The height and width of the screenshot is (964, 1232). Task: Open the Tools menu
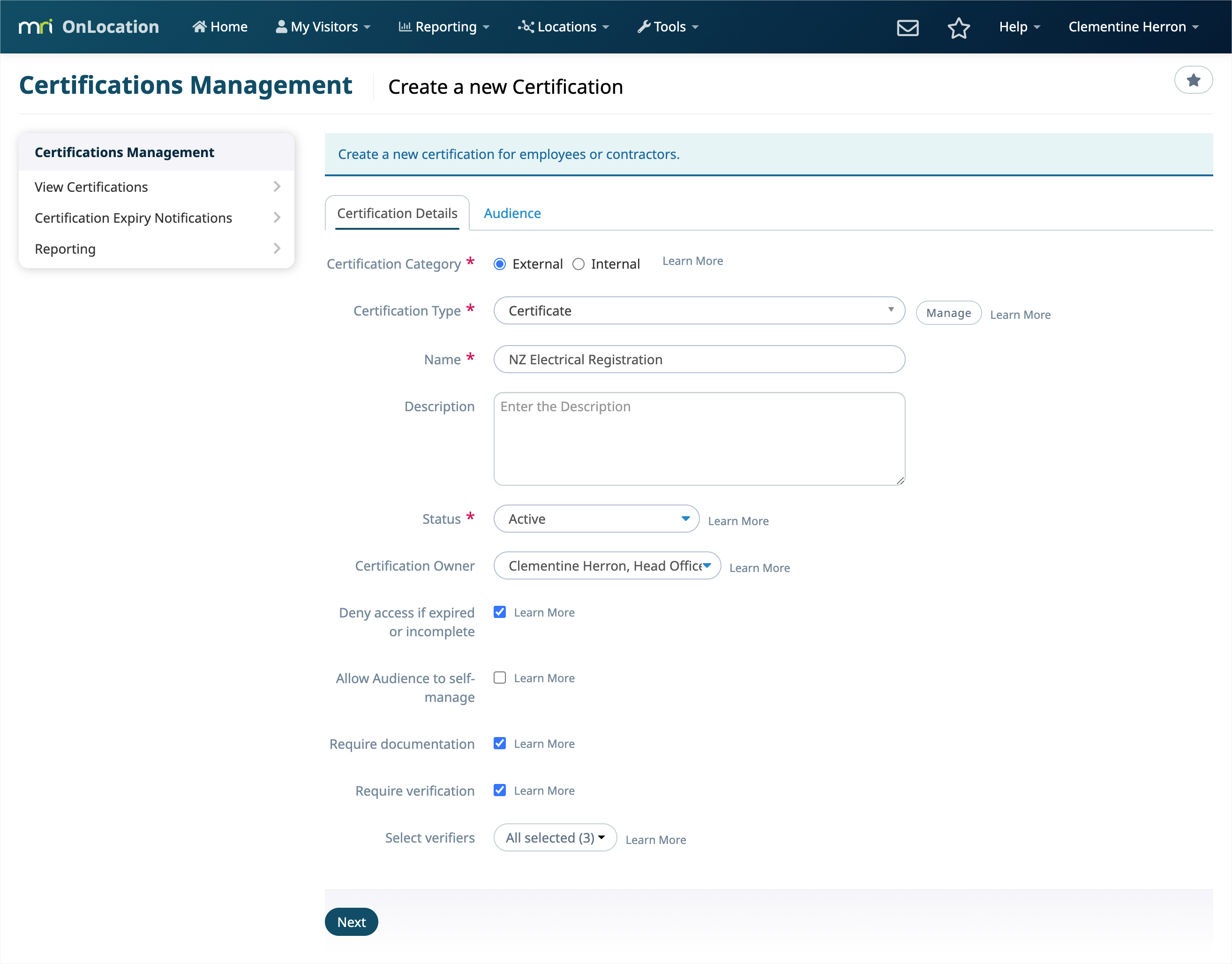[x=668, y=27]
